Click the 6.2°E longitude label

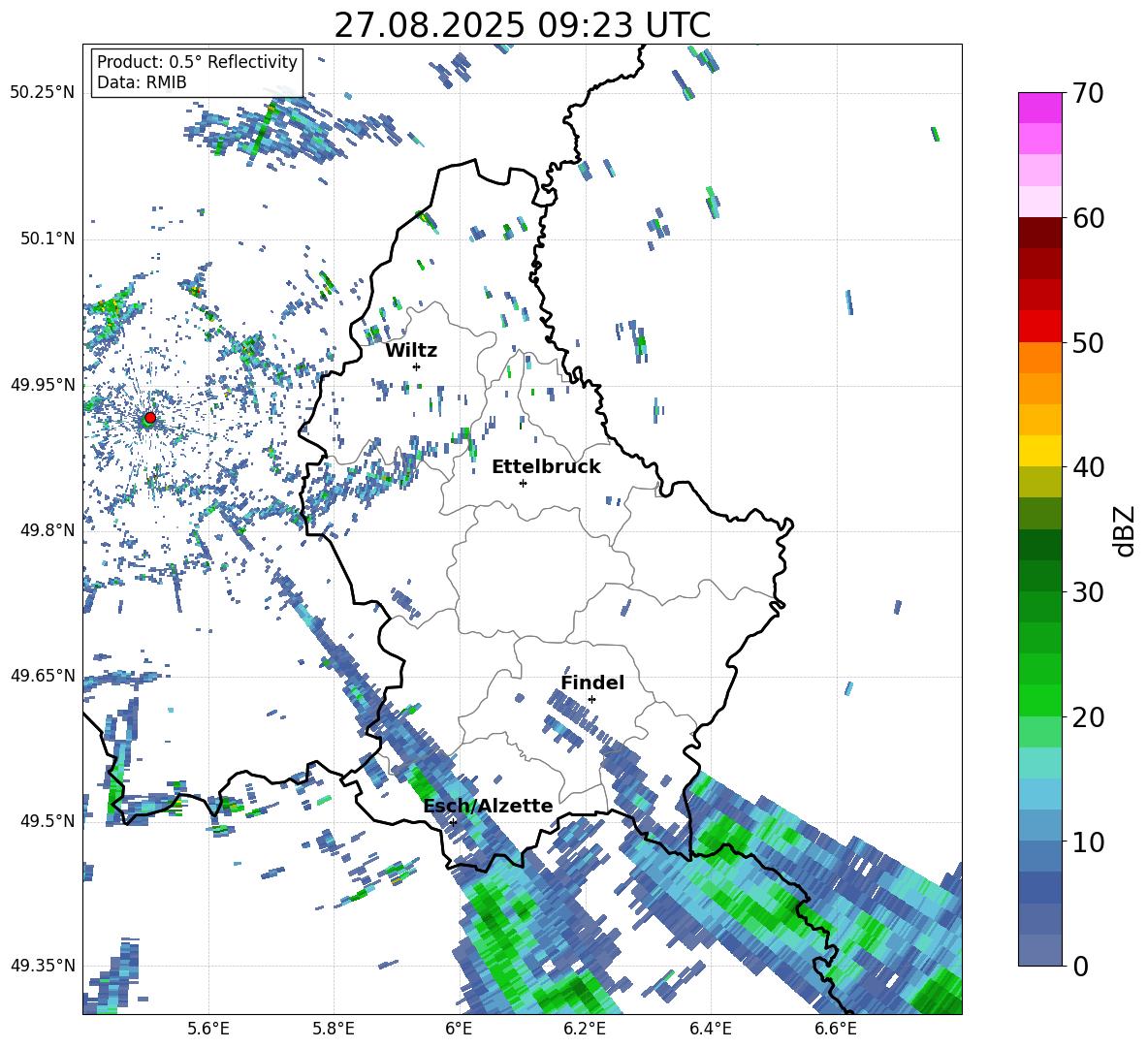[x=585, y=1030]
